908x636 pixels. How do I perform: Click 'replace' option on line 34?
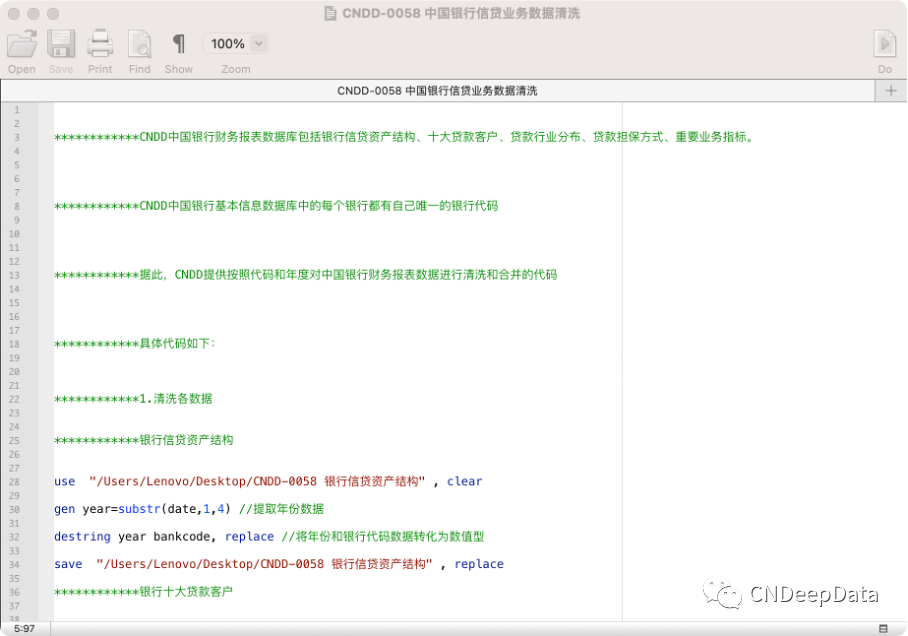pos(479,564)
